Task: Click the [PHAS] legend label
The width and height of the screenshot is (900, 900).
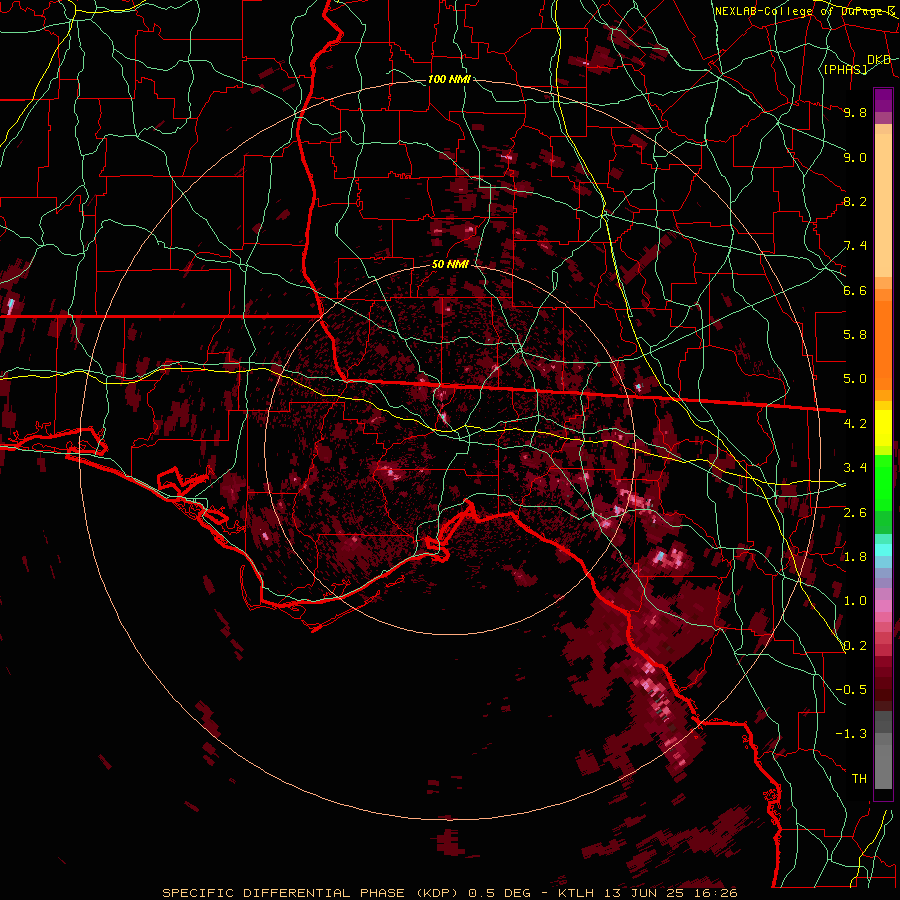Action: point(845,69)
